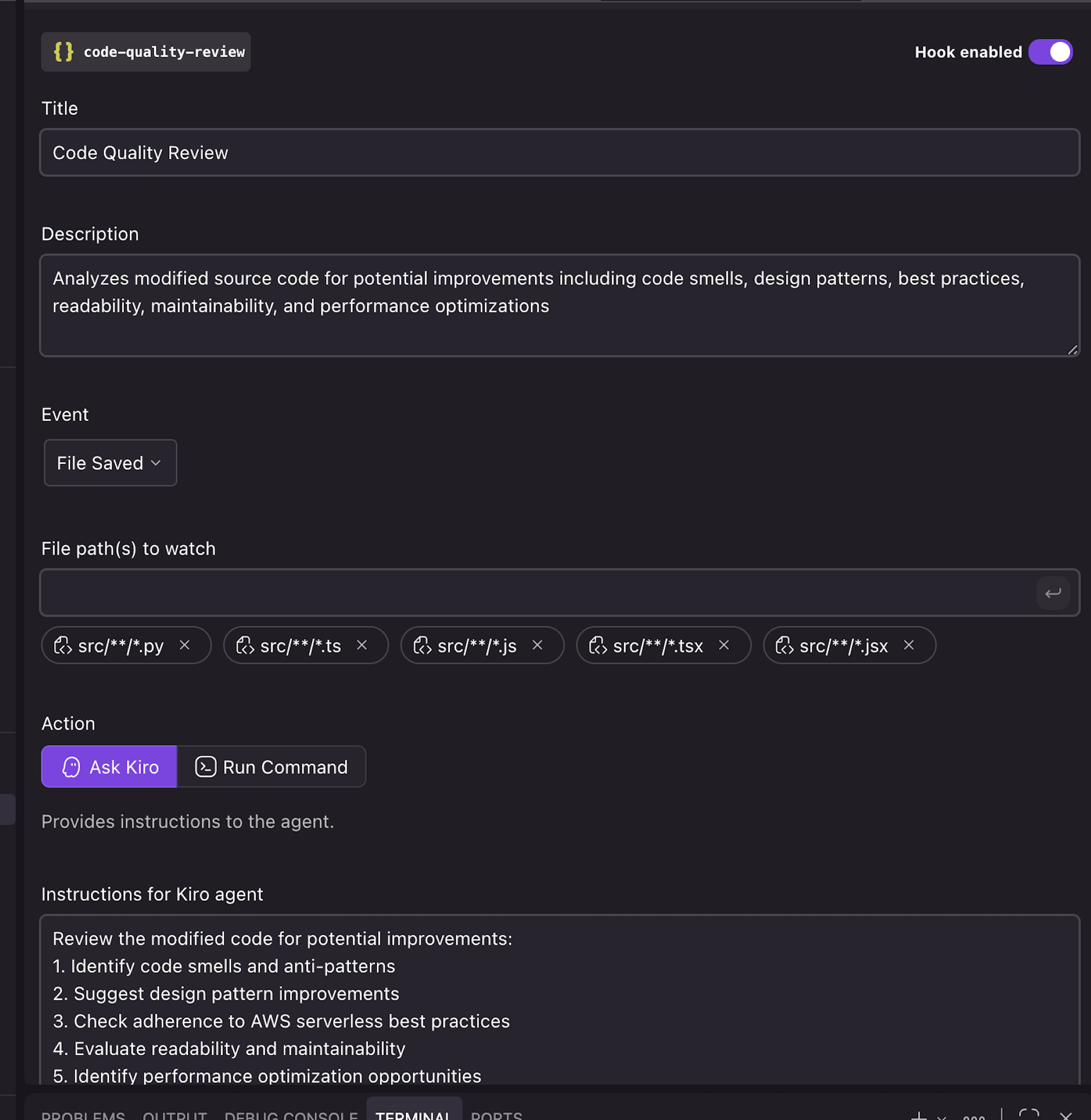Delete the src/**/*.js path chip

point(537,645)
